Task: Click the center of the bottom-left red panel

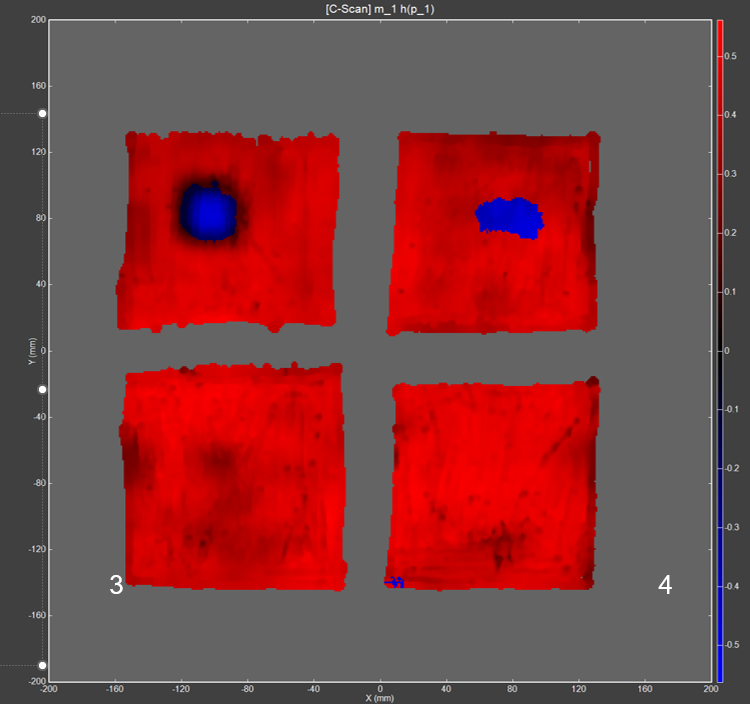Action: 234,476
